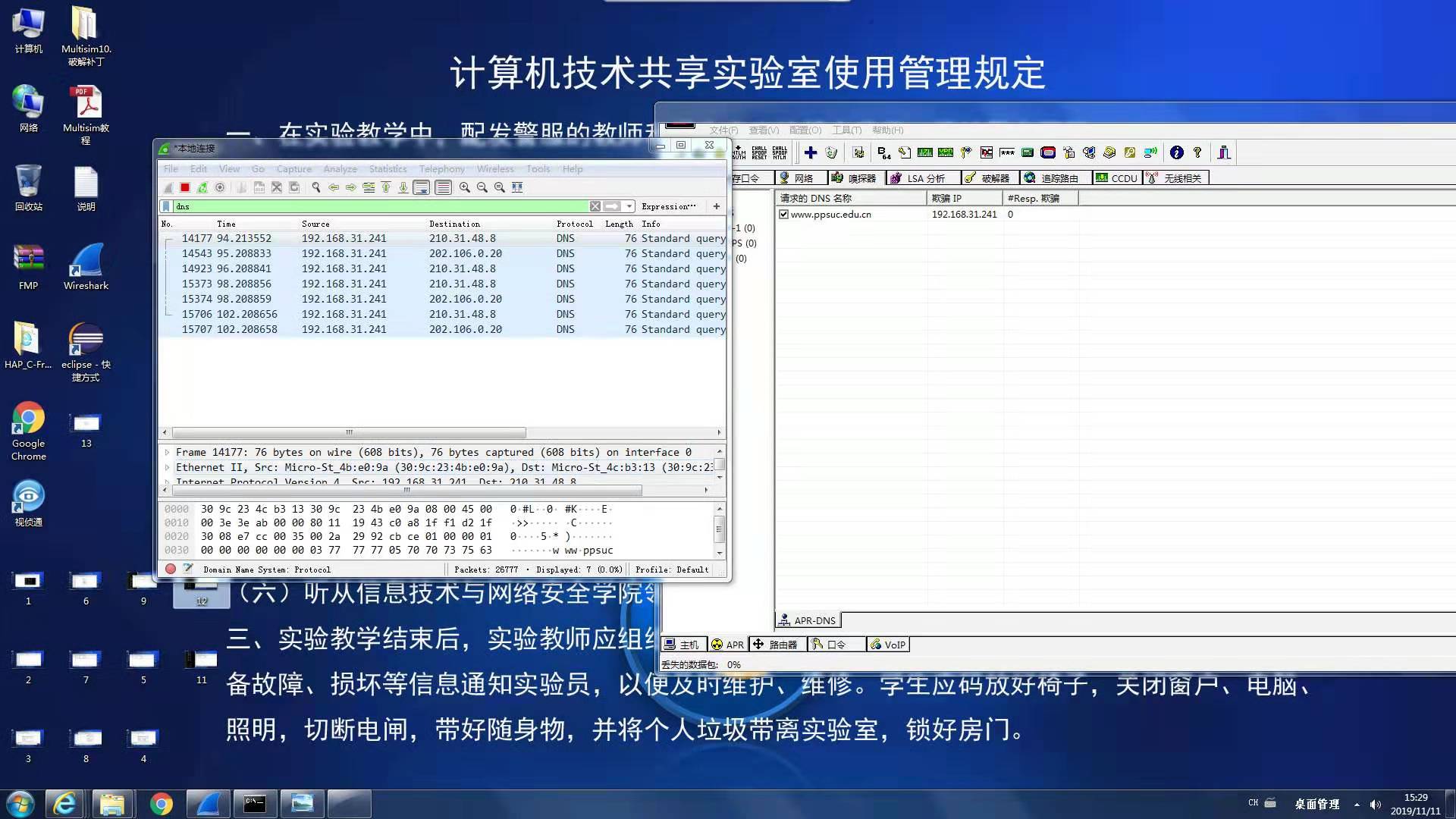
Task: Stop the running Wireshark capture
Action: [185, 187]
